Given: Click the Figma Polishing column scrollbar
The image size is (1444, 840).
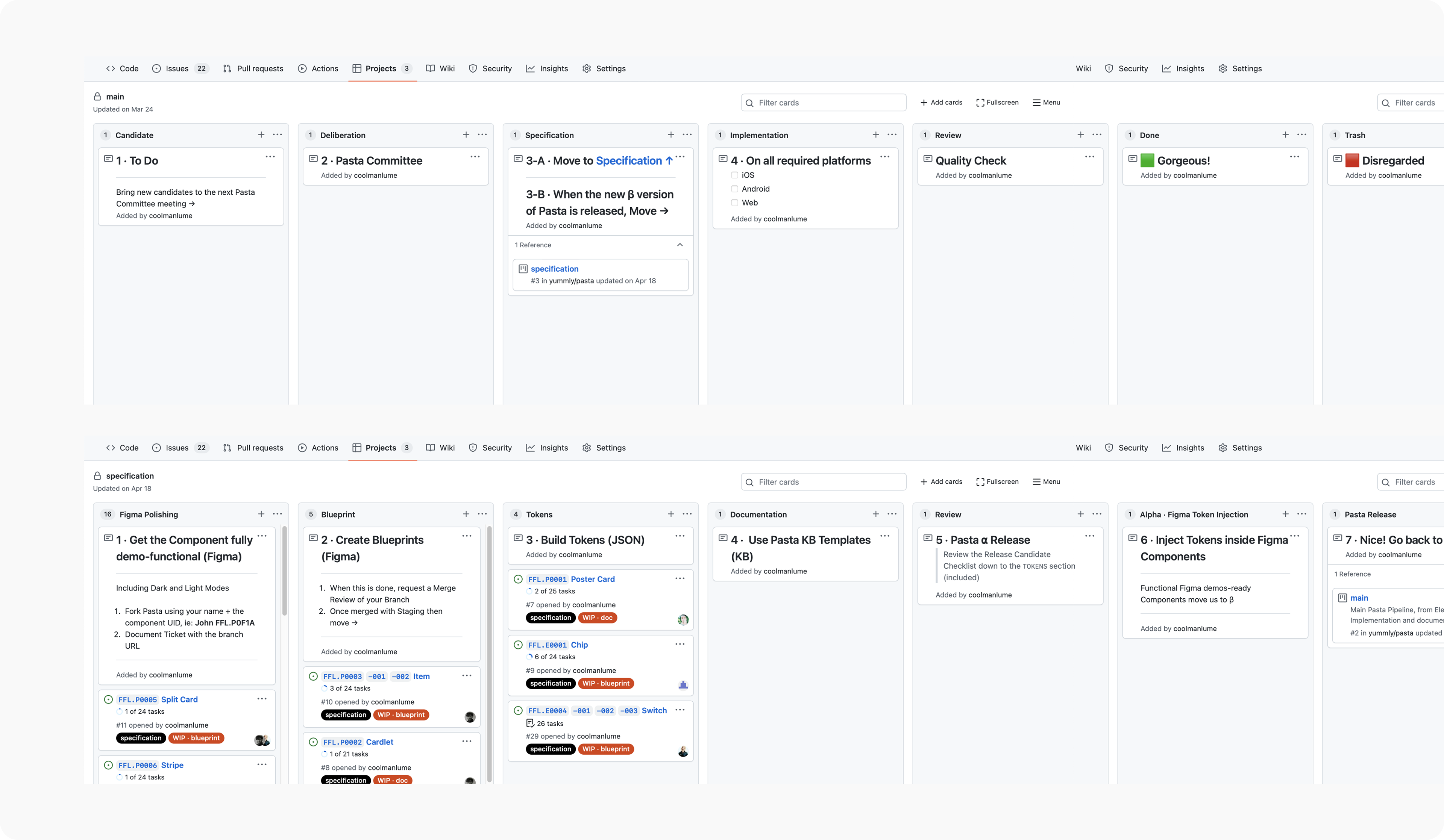Looking at the screenshot, I should [x=284, y=570].
